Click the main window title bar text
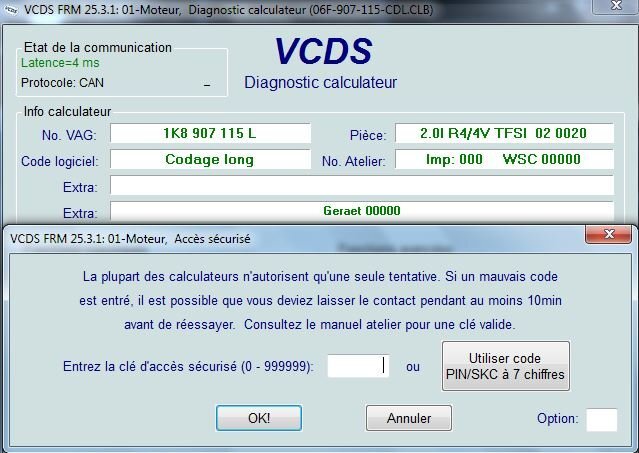This screenshot has width=639, height=453. (x=228, y=9)
